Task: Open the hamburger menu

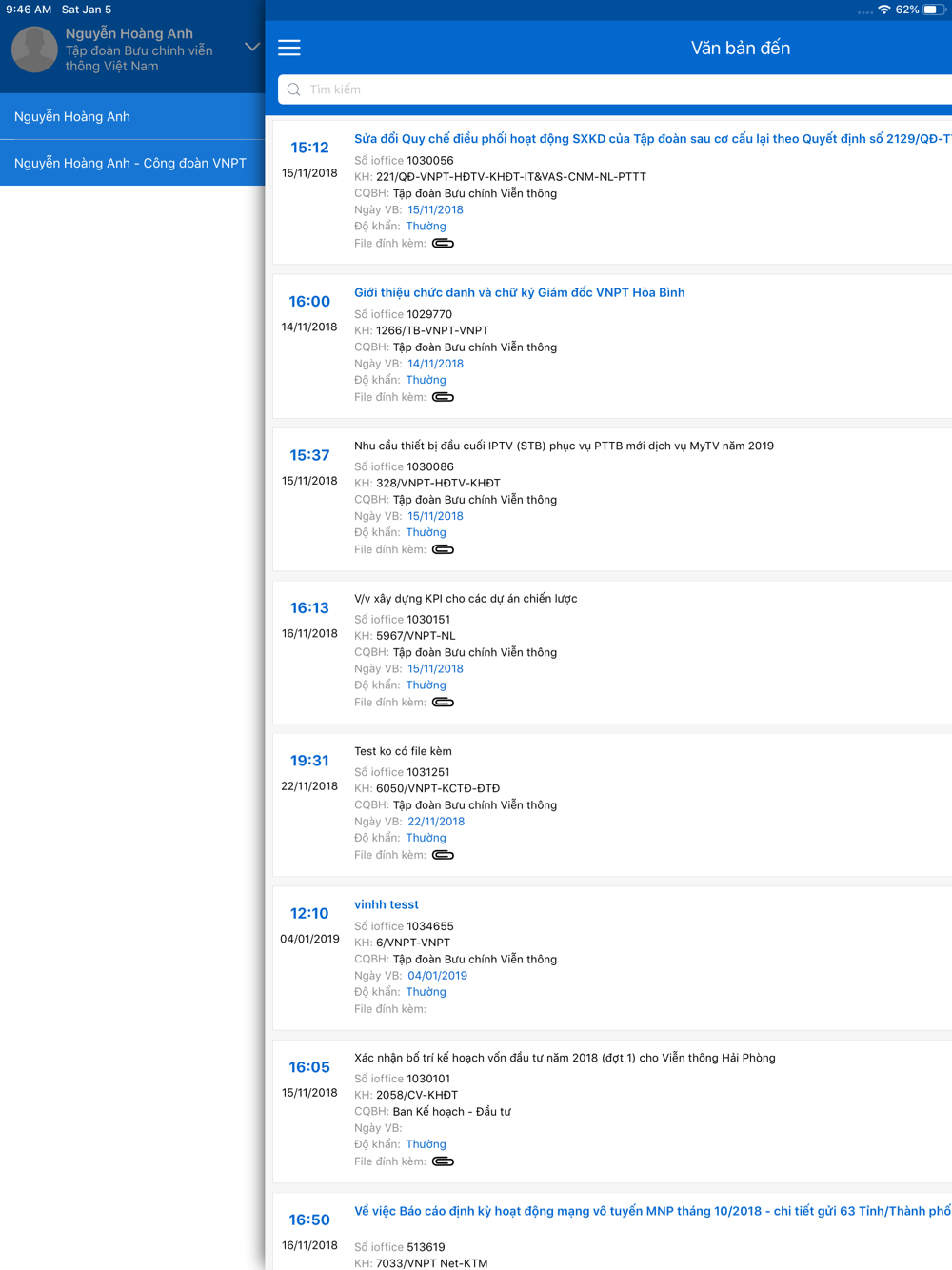Action: coord(289,48)
